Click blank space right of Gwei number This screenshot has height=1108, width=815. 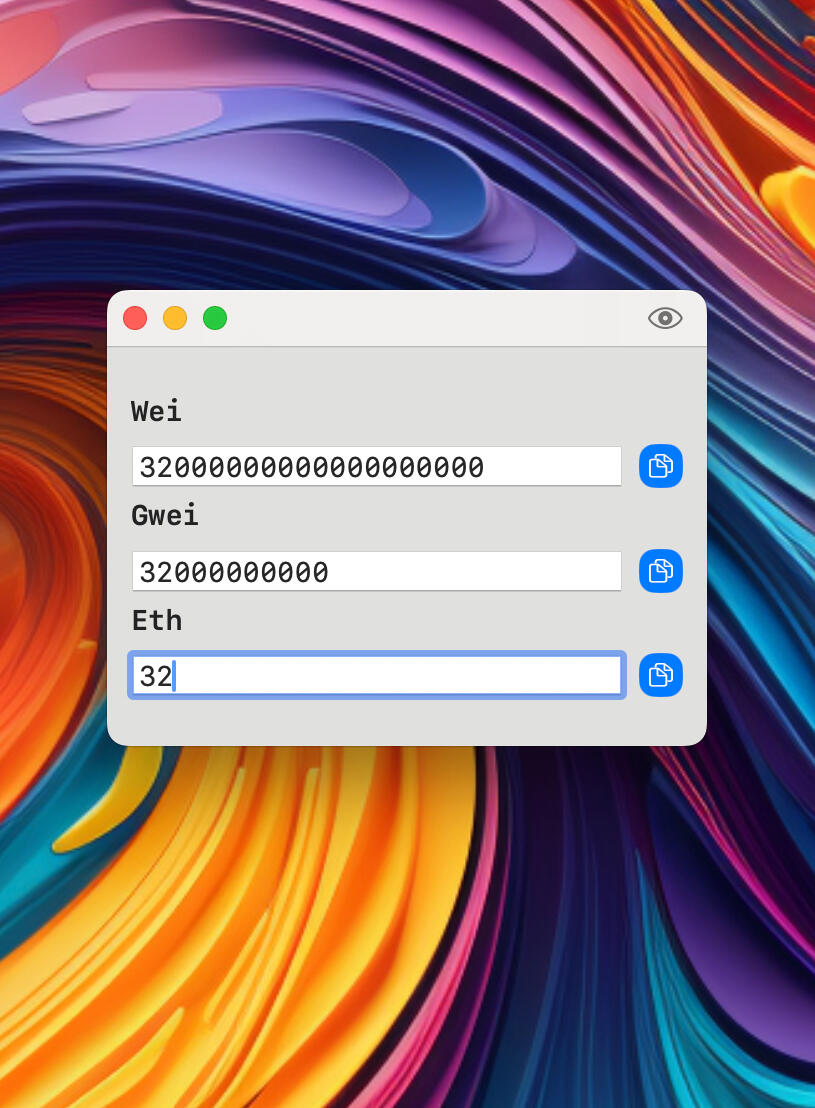point(480,571)
